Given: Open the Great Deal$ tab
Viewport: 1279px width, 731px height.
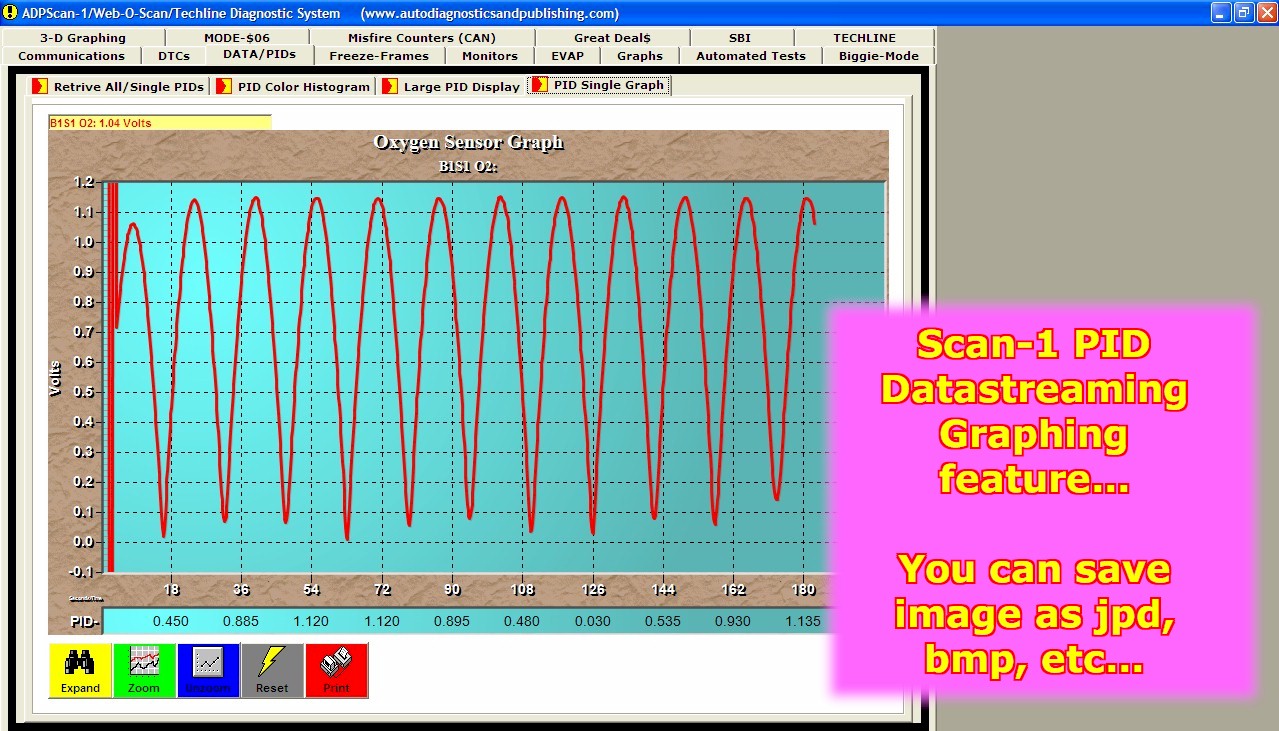Looking at the screenshot, I should point(612,38).
